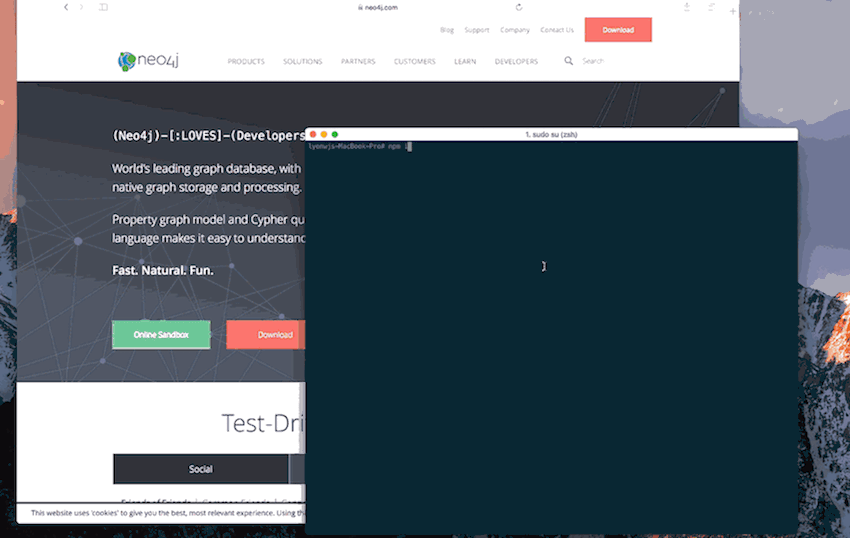Go forward using Safari's forward arrow

tap(81, 7)
